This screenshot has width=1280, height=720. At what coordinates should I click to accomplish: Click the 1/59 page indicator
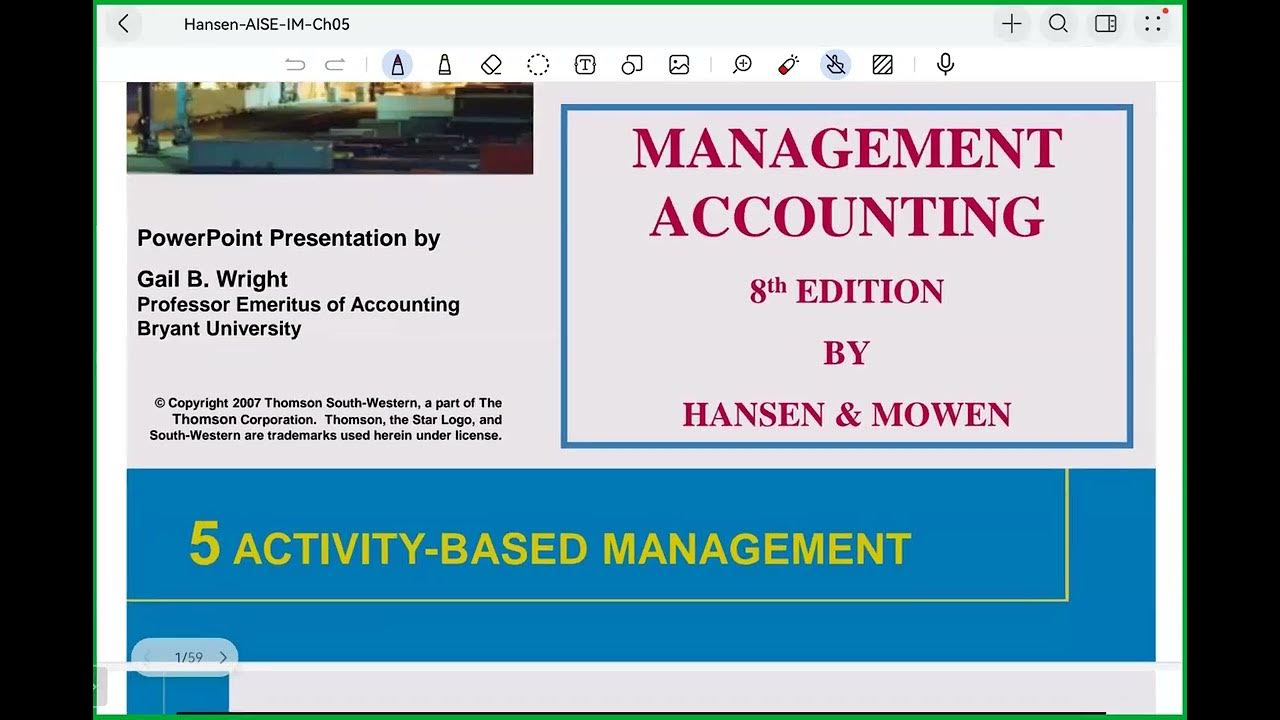pos(189,658)
